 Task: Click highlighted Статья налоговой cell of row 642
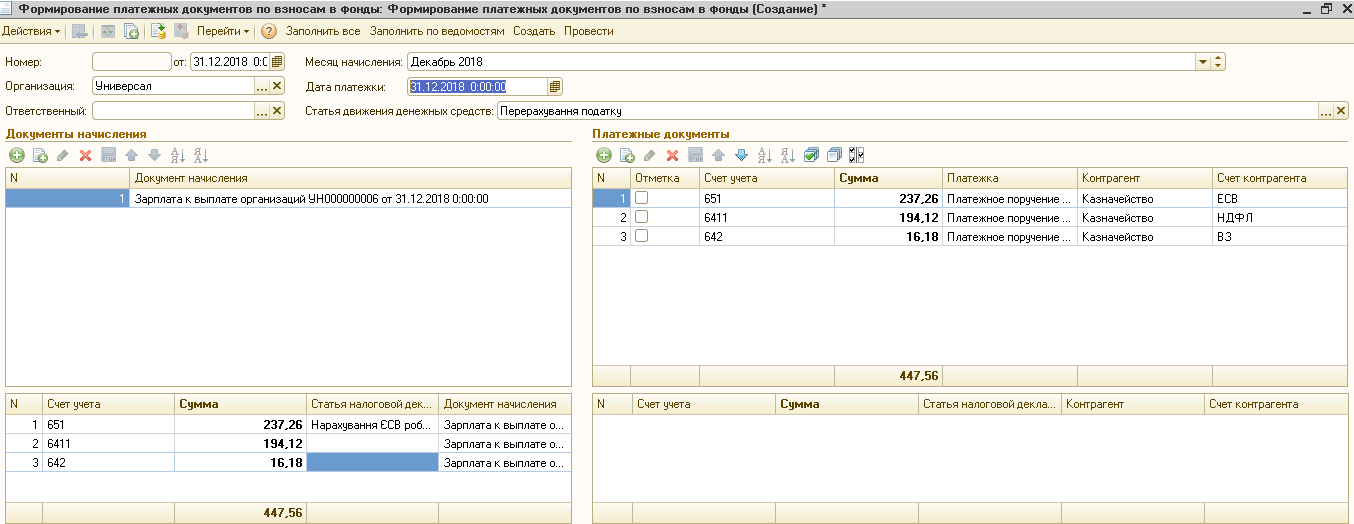pyautogui.click(x=372, y=462)
